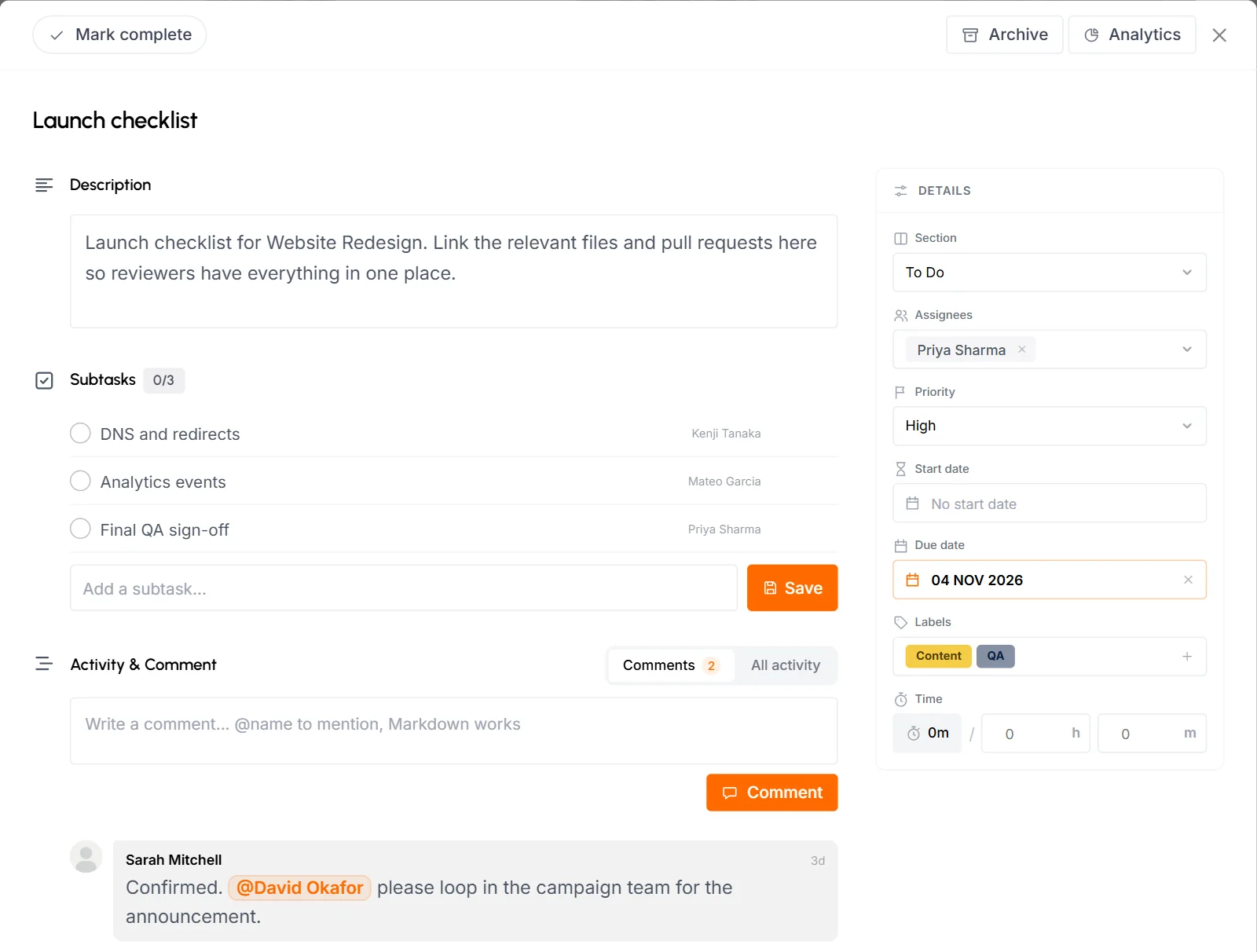Check off Analytics events subtask

pyautogui.click(x=80, y=481)
